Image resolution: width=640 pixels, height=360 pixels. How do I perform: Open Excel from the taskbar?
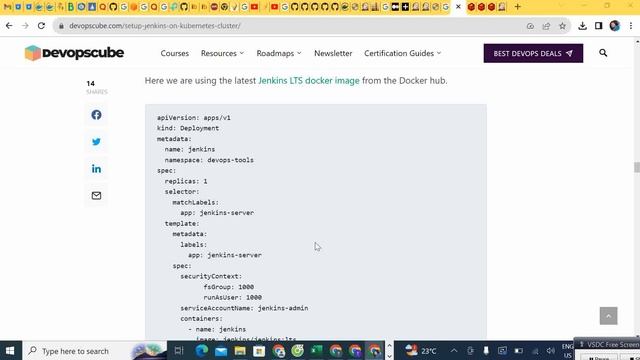click(x=317, y=351)
